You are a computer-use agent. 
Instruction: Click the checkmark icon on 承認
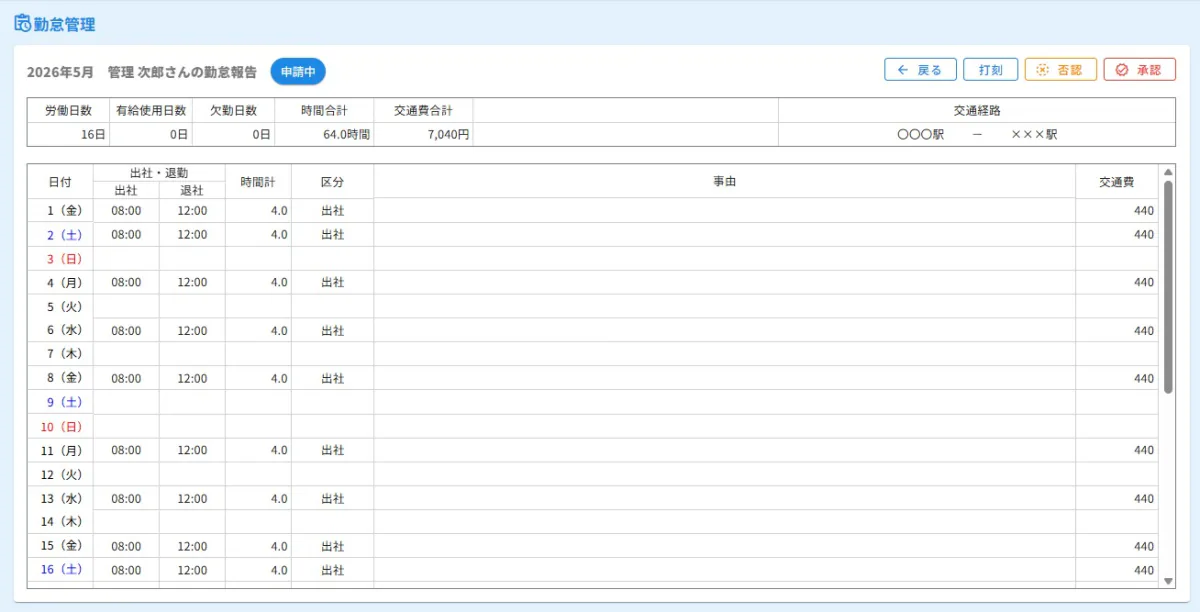1121,70
